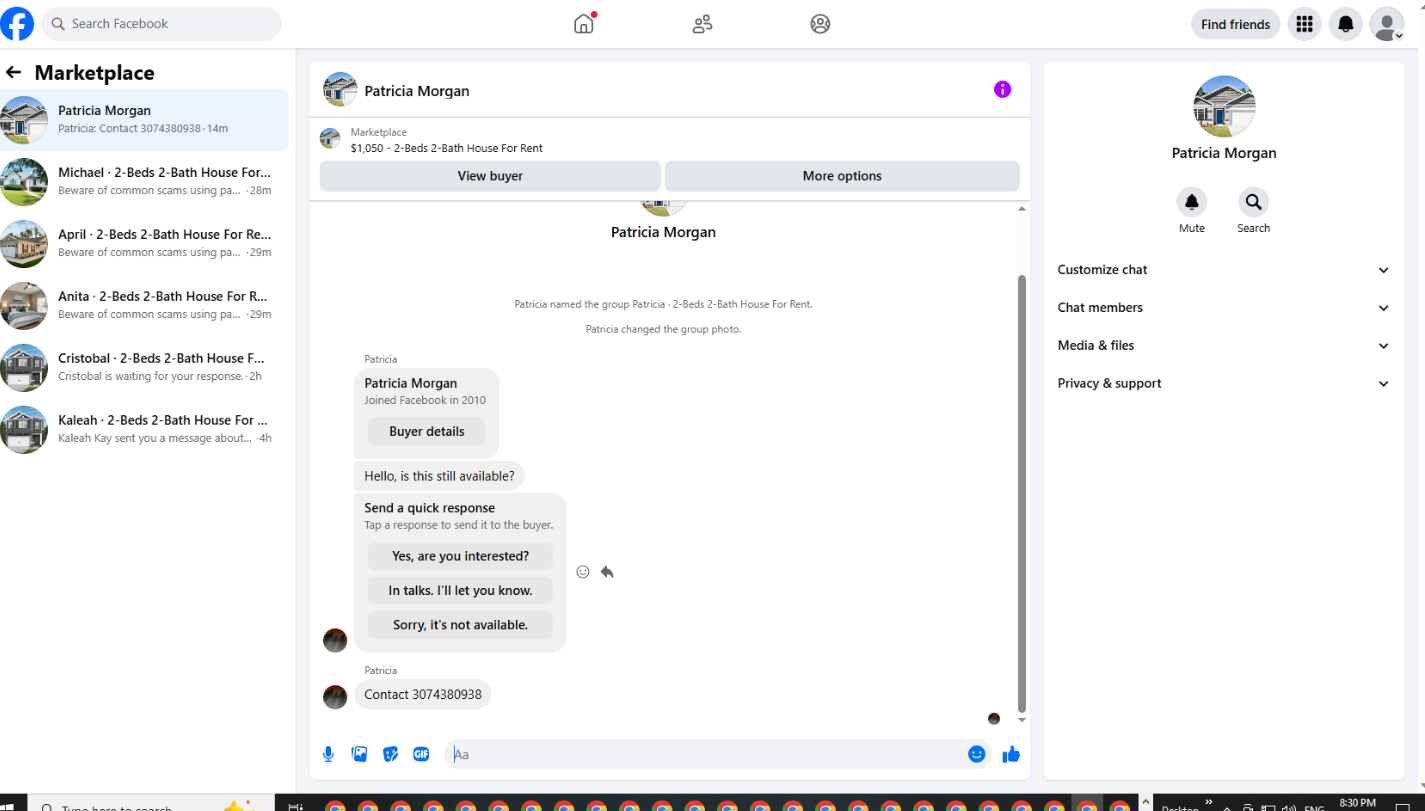Click the chat vertical scrollbar thumb
The width and height of the screenshot is (1425, 811).
1021,493
